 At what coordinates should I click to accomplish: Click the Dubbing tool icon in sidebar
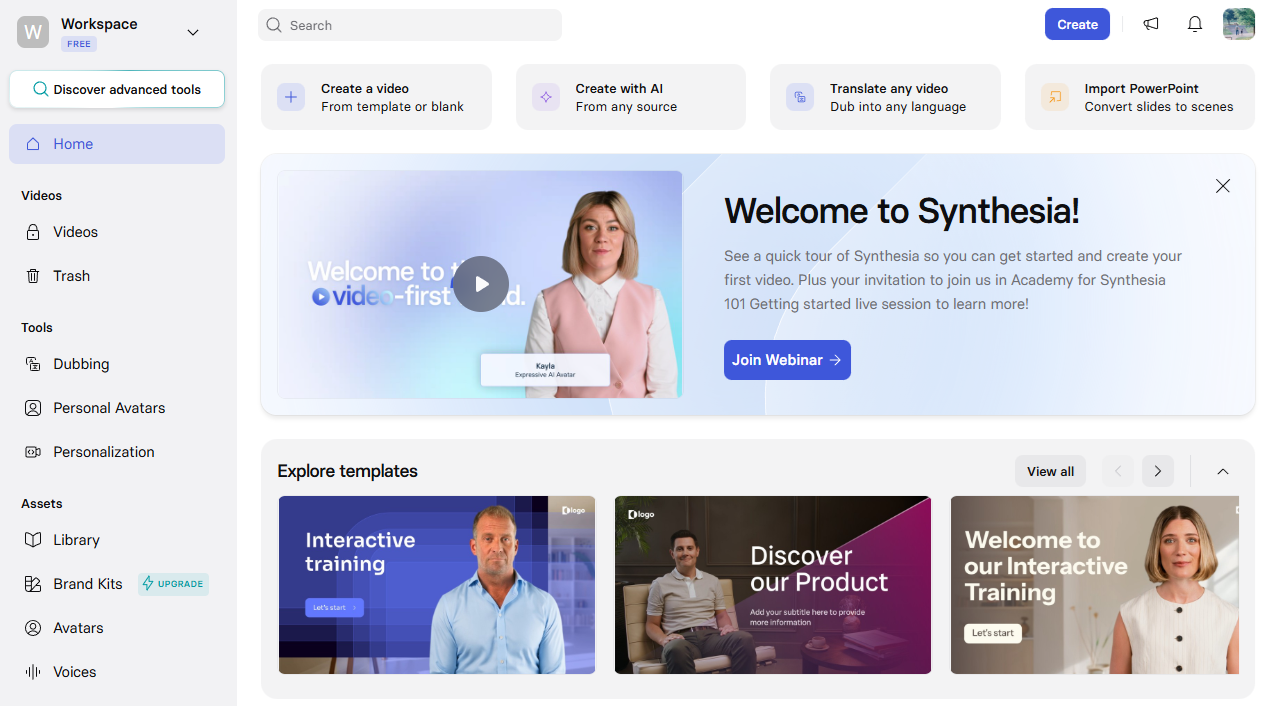pos(33,364)
